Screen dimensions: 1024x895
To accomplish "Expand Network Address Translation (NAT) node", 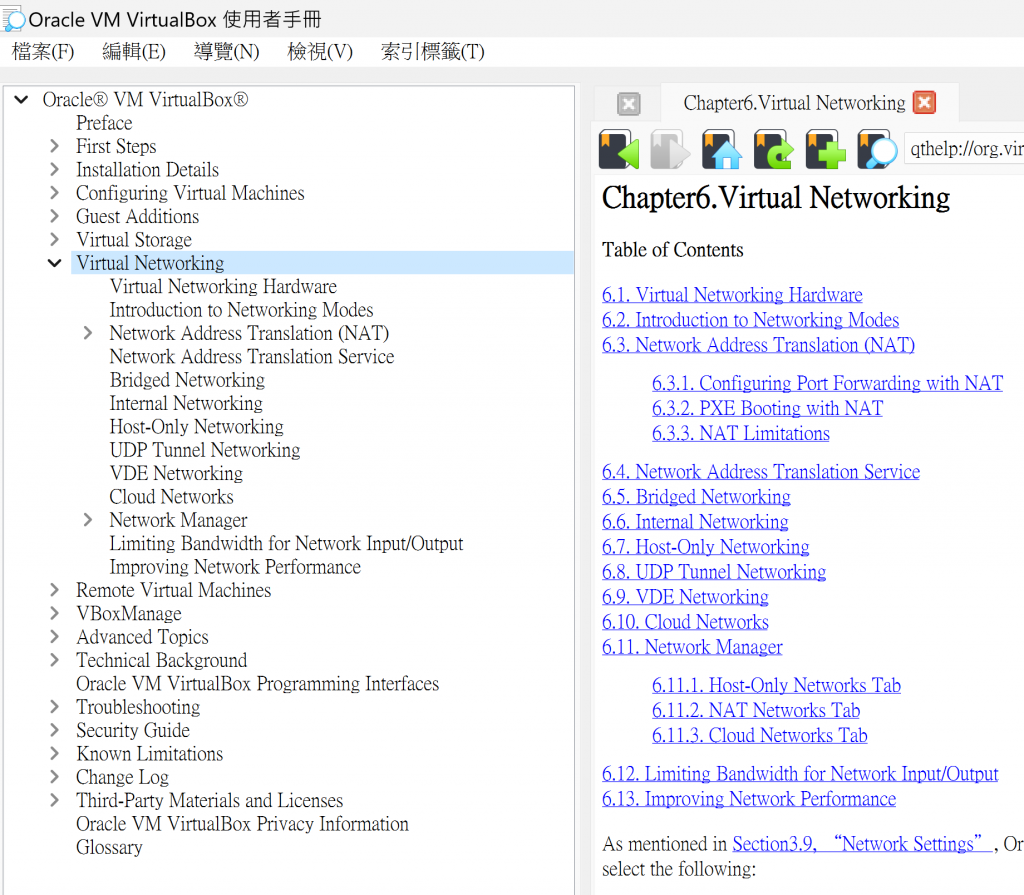I will pos(88,333).
